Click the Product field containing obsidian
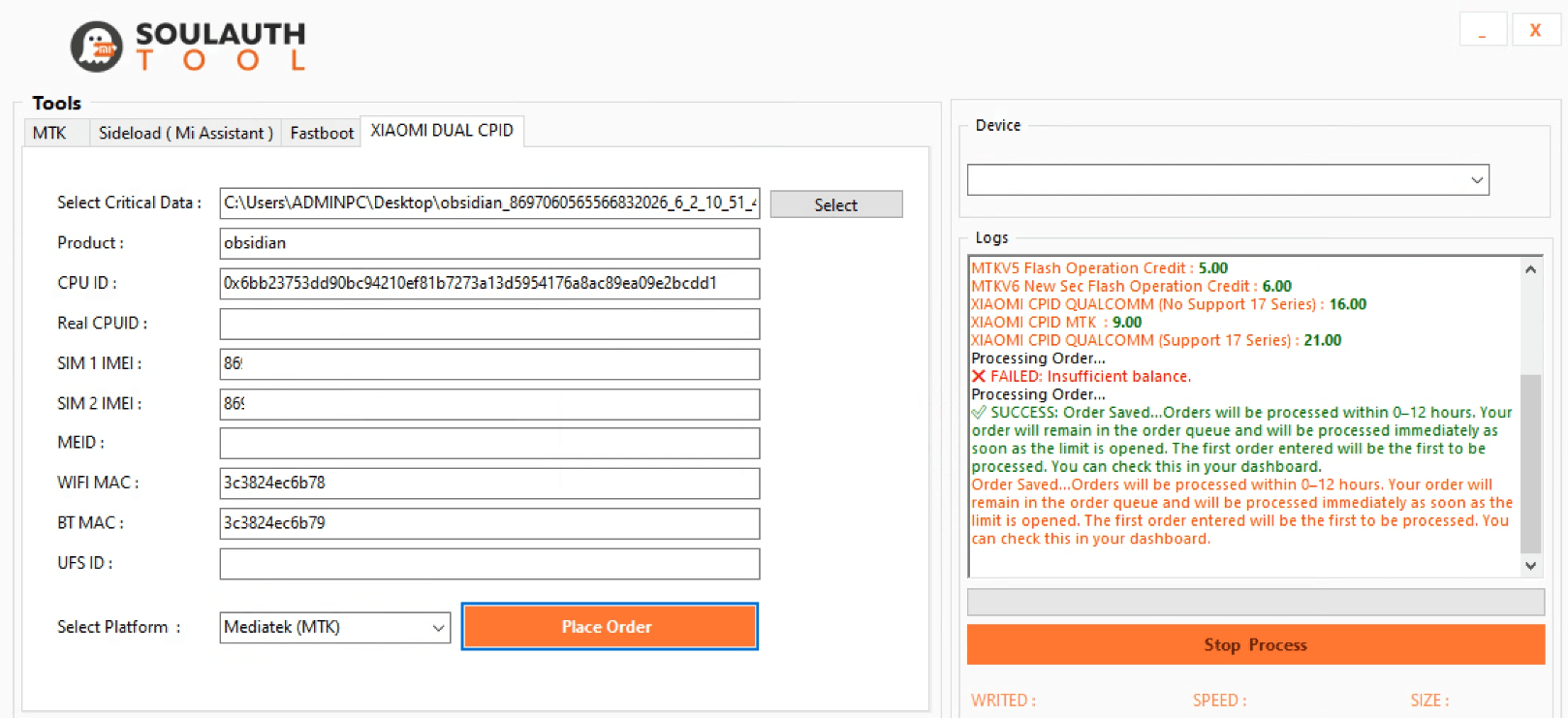The width and height of the screenshot is (1568, 718). click(x=489, y=243)
